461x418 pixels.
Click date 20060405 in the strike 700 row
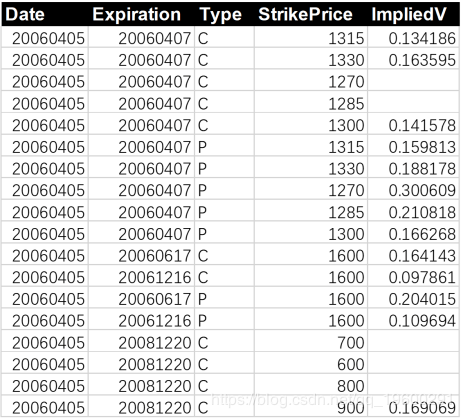click(x=48, y=343)
